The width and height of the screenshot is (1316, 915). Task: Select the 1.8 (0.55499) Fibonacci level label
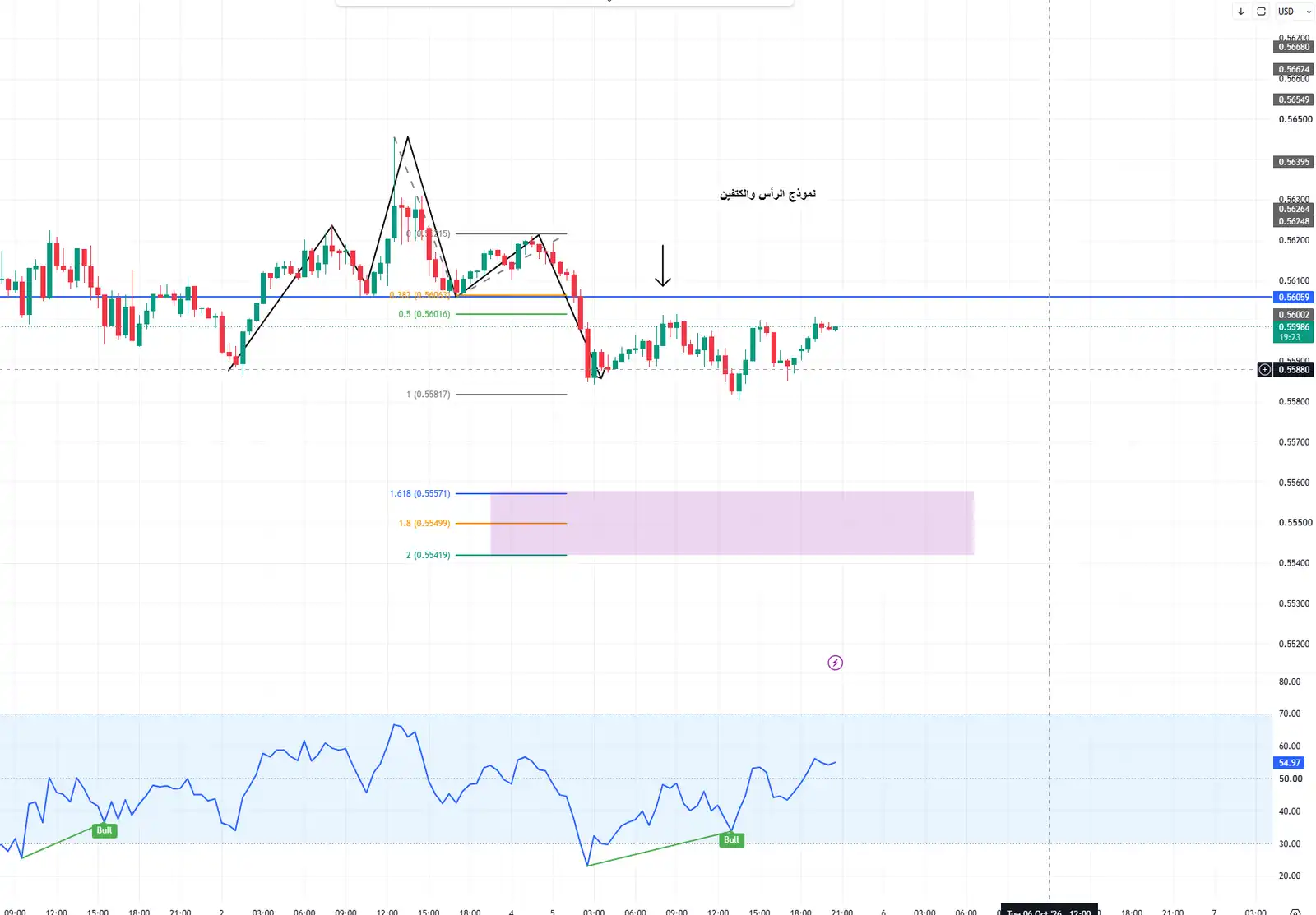(x=424, y=523)
